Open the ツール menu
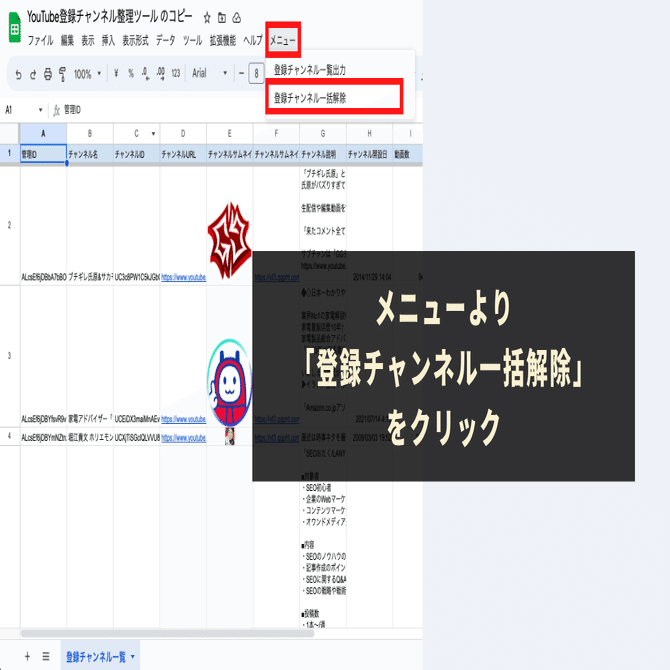The image size is (670, 670). (x=192, y=41)
